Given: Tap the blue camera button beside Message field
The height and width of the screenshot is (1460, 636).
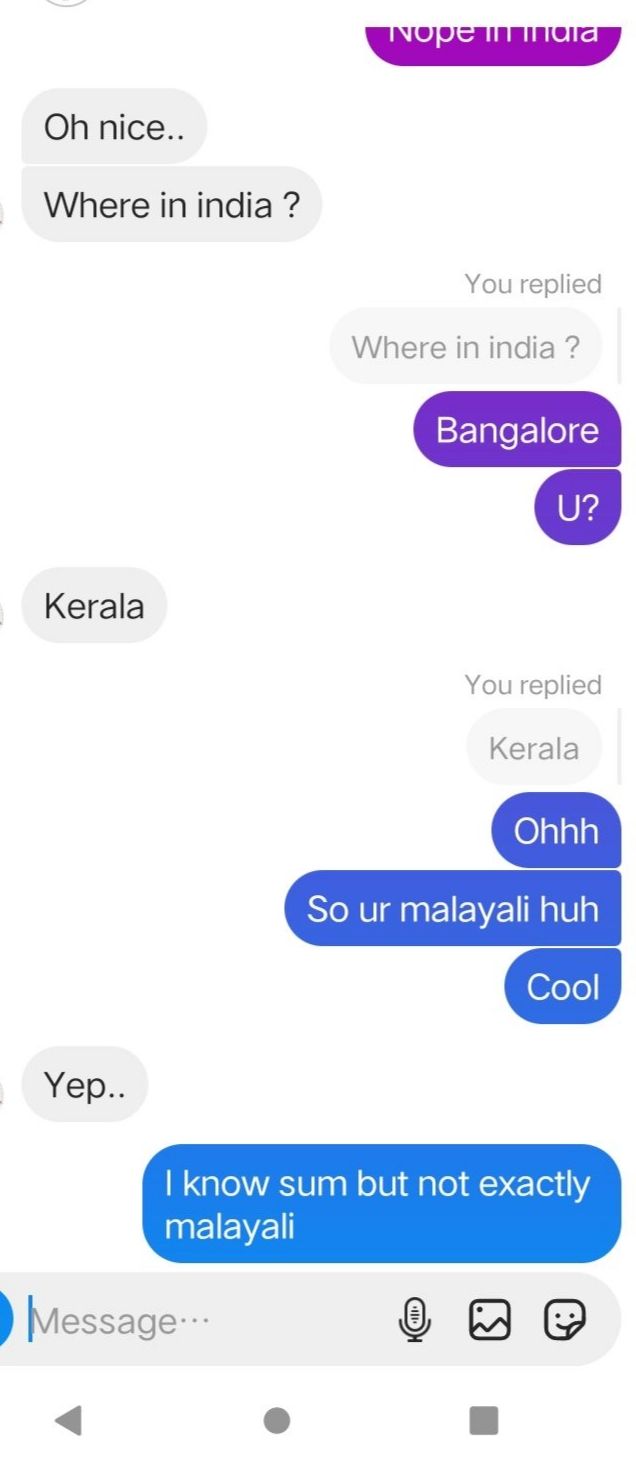Looking at the screenshot, I should (6, 1320).
